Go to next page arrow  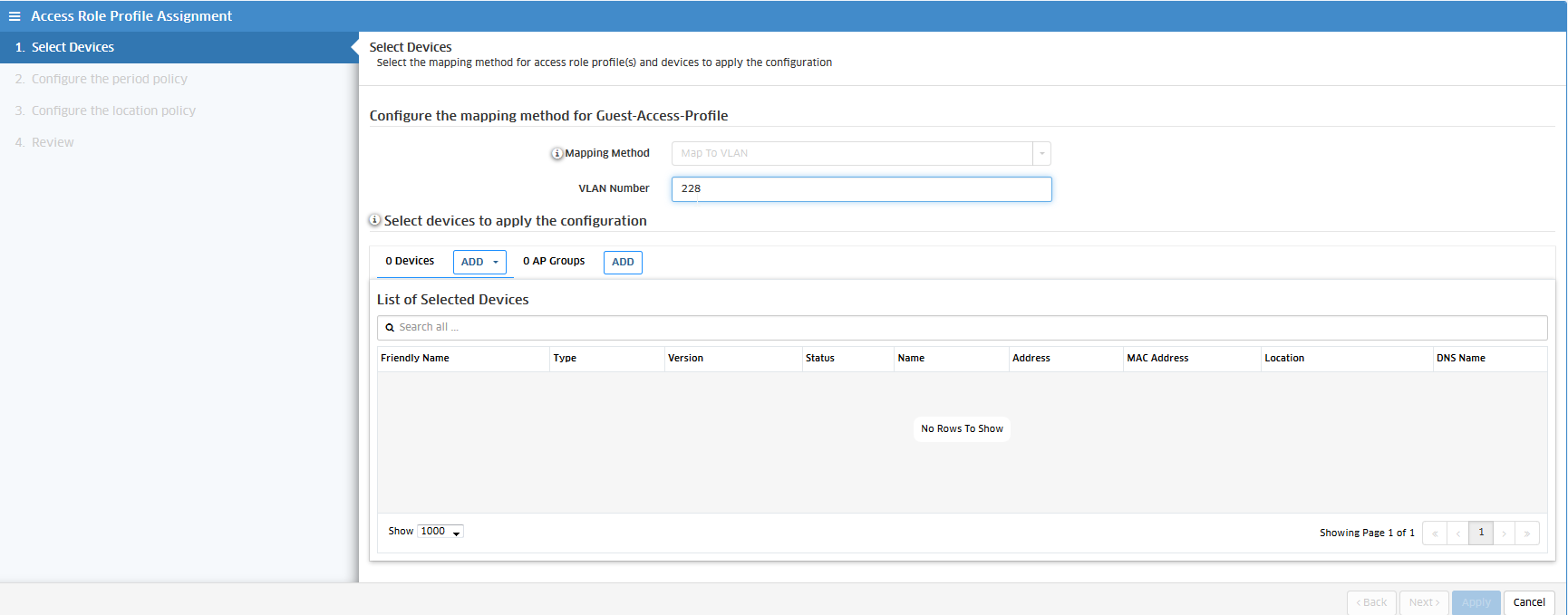pos(1505,533)
